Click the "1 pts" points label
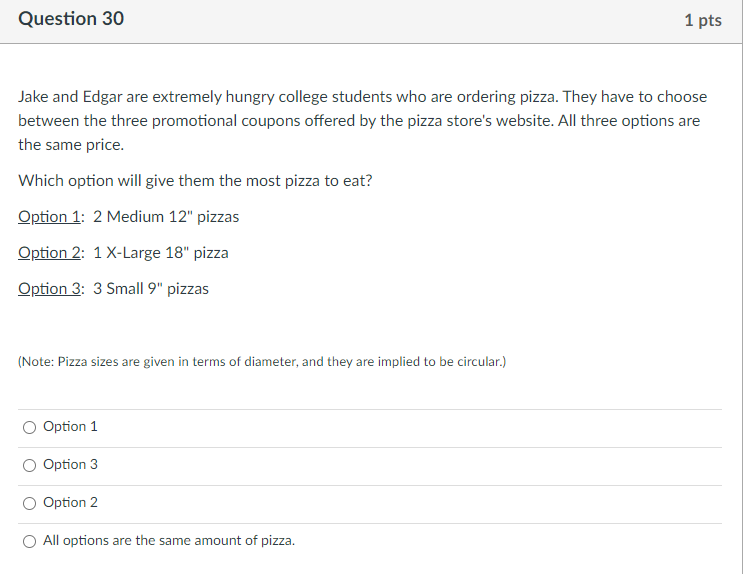This screenshot has height=574, width=750. (703, 20)
